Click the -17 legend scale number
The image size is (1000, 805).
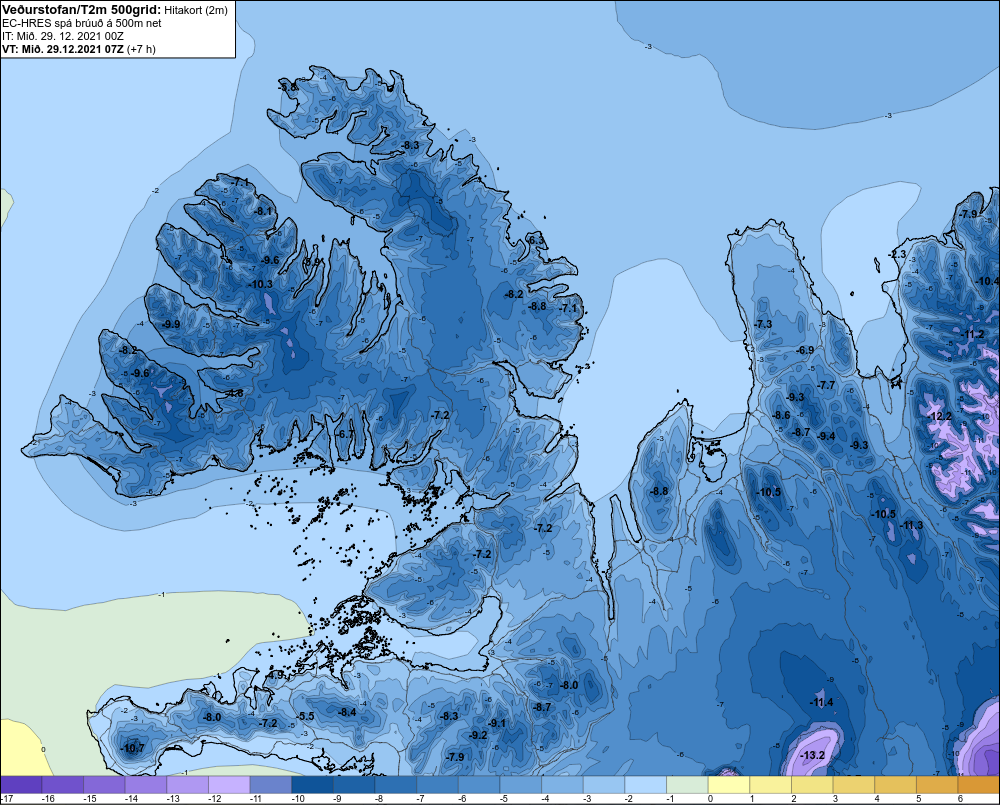coord(7,799)
